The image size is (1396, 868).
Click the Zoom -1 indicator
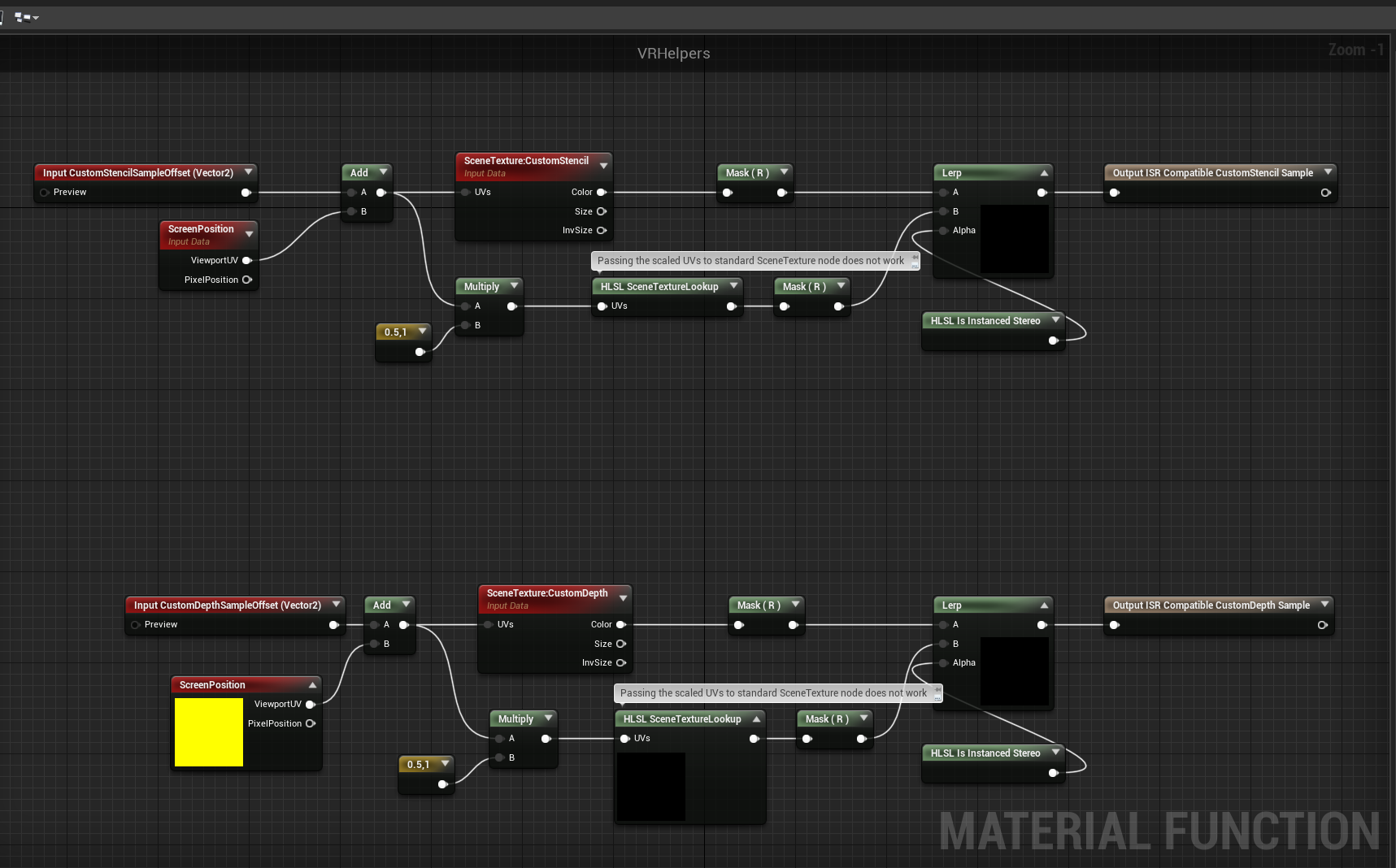(1355, 50)
